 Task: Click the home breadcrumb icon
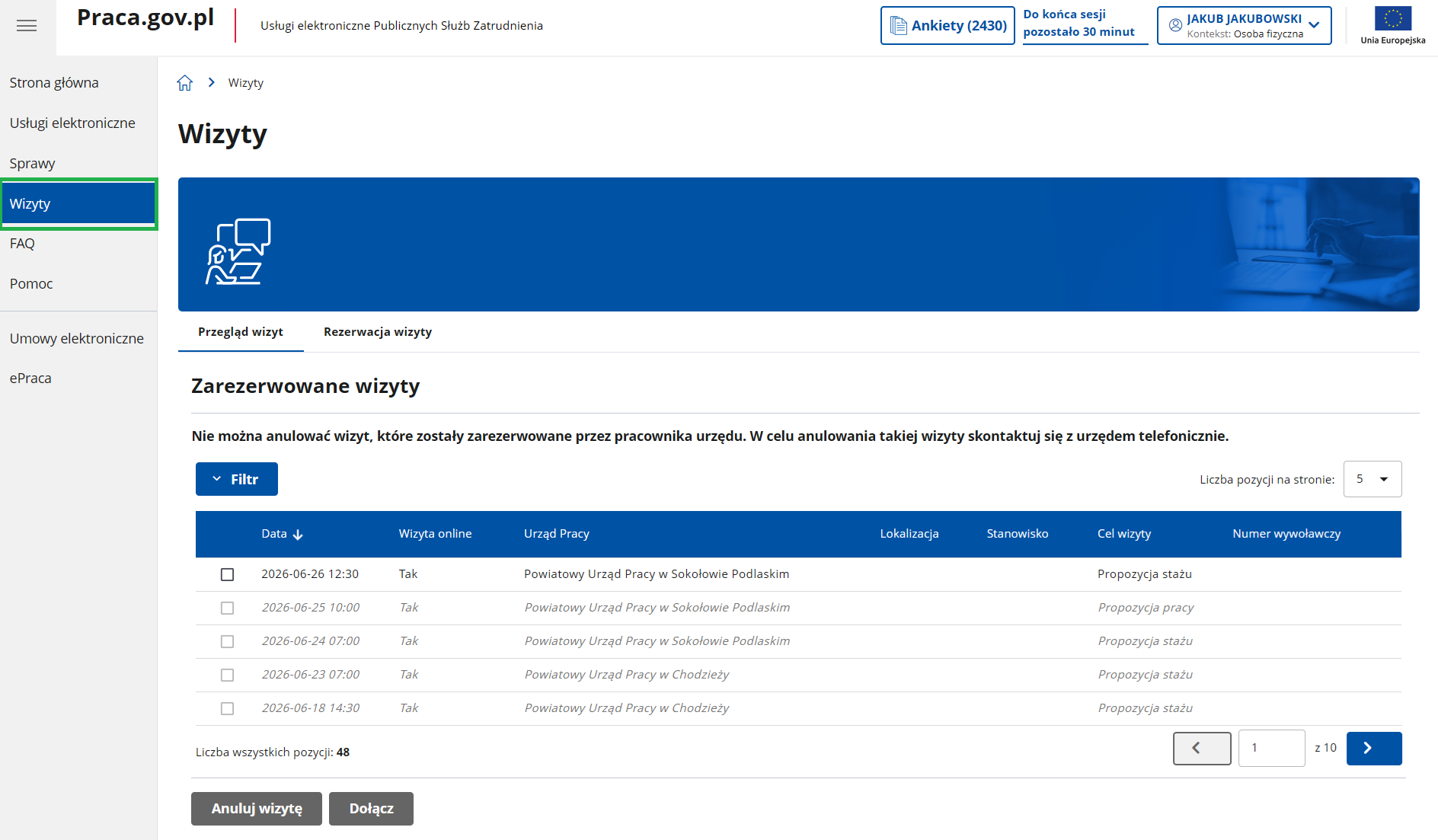(x=185, y=83)
